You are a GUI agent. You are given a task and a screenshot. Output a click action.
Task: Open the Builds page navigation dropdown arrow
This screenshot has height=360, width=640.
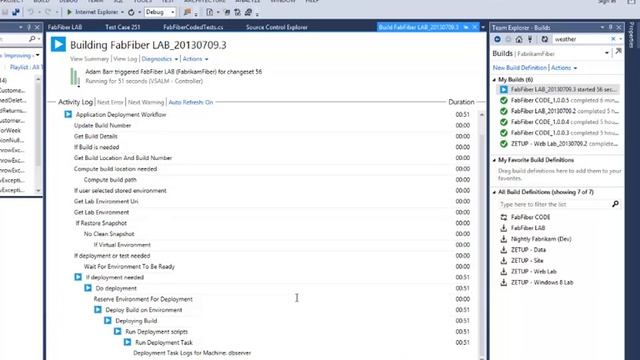[x=607, y=53]
